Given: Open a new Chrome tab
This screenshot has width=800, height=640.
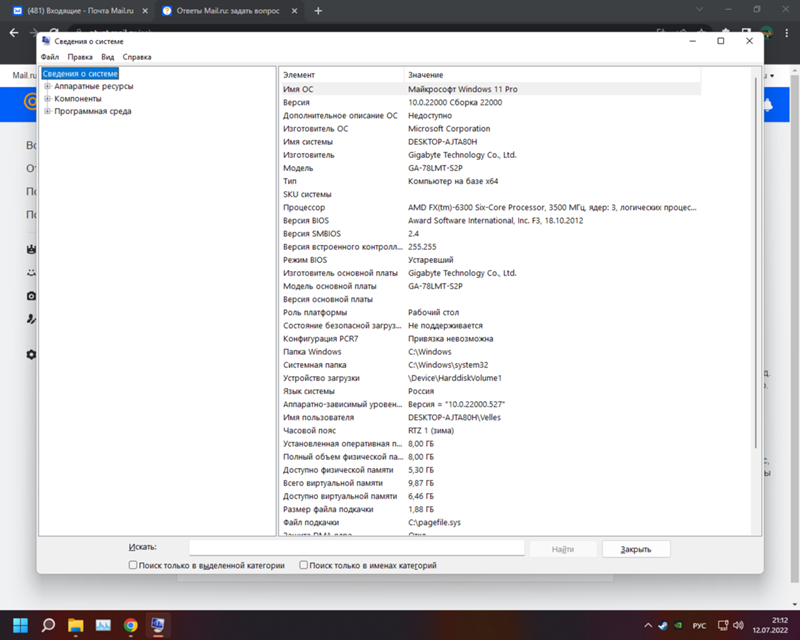Looking at the screenshot, I should tap(318, 11).
